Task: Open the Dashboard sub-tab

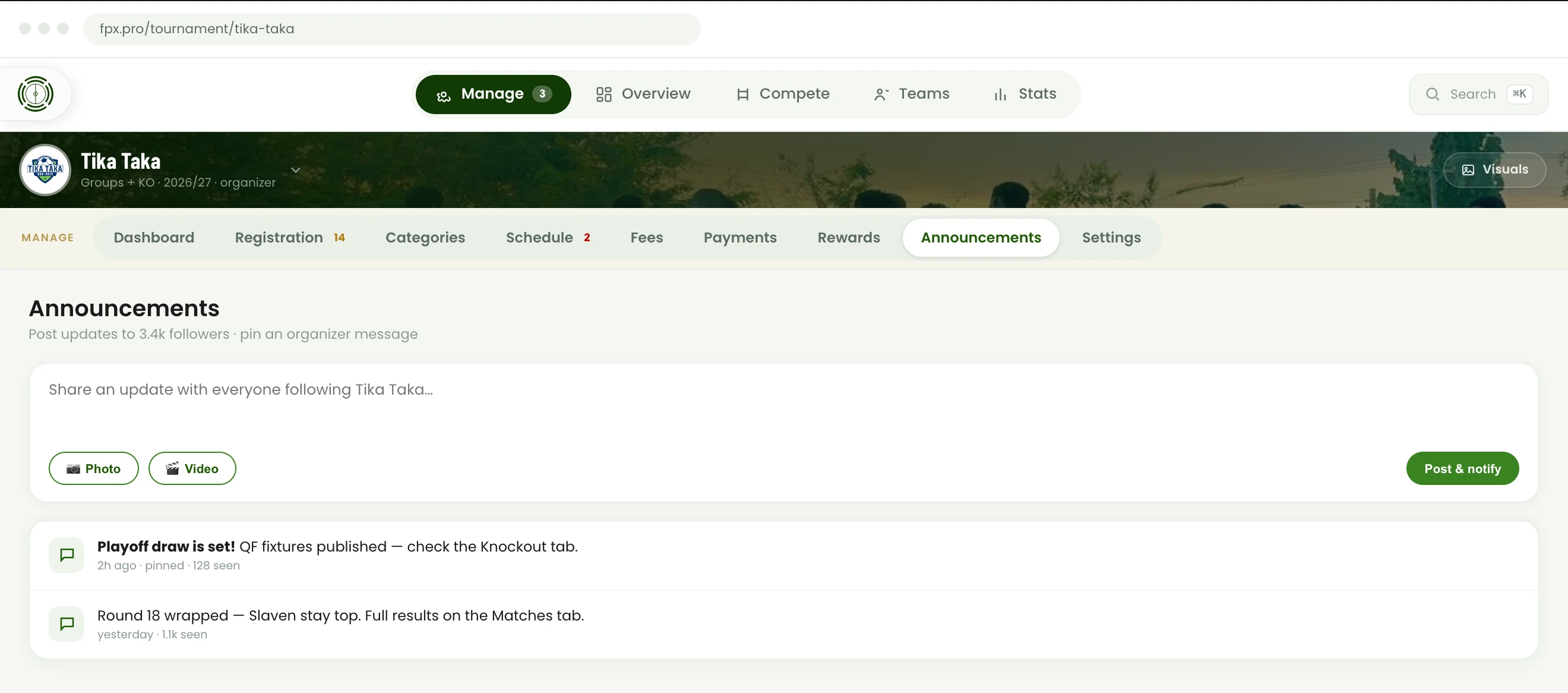Action: [x=154, y=238]
